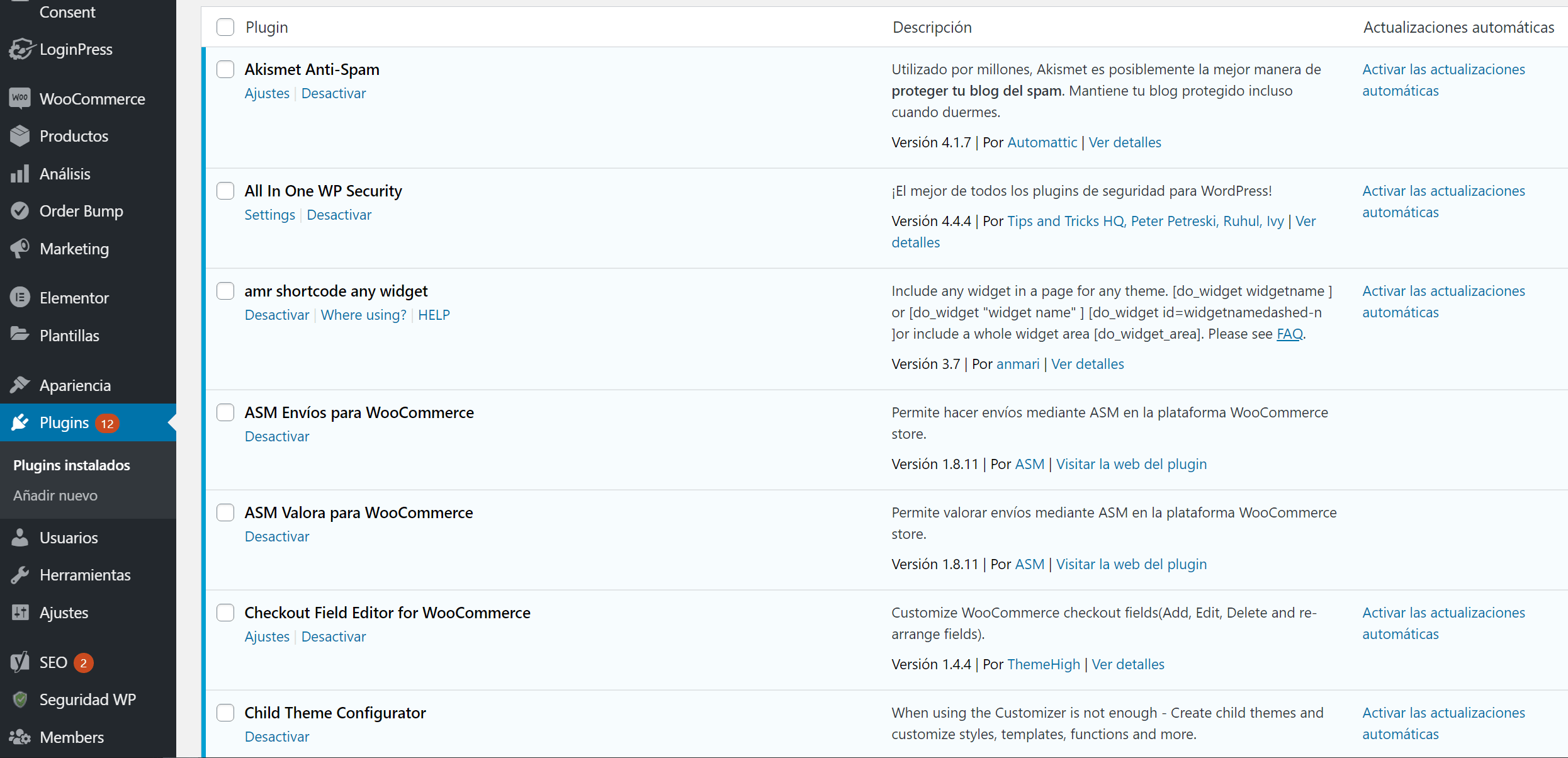This screenshot has height=758, width=1568.
Task: Enable automatic updates for Checkout Field Editor
Action: 1443,623
